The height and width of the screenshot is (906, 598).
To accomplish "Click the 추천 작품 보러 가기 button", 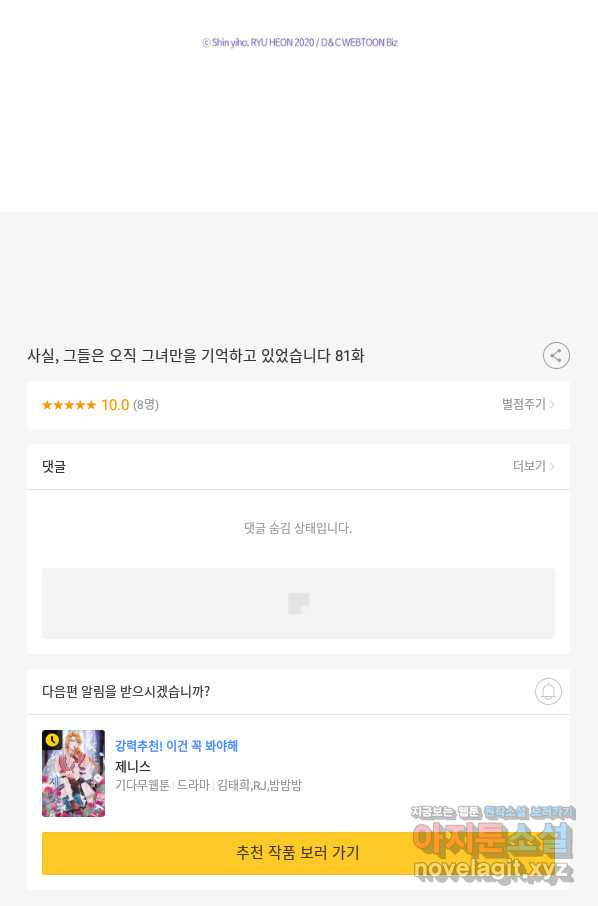I will 298,853.
